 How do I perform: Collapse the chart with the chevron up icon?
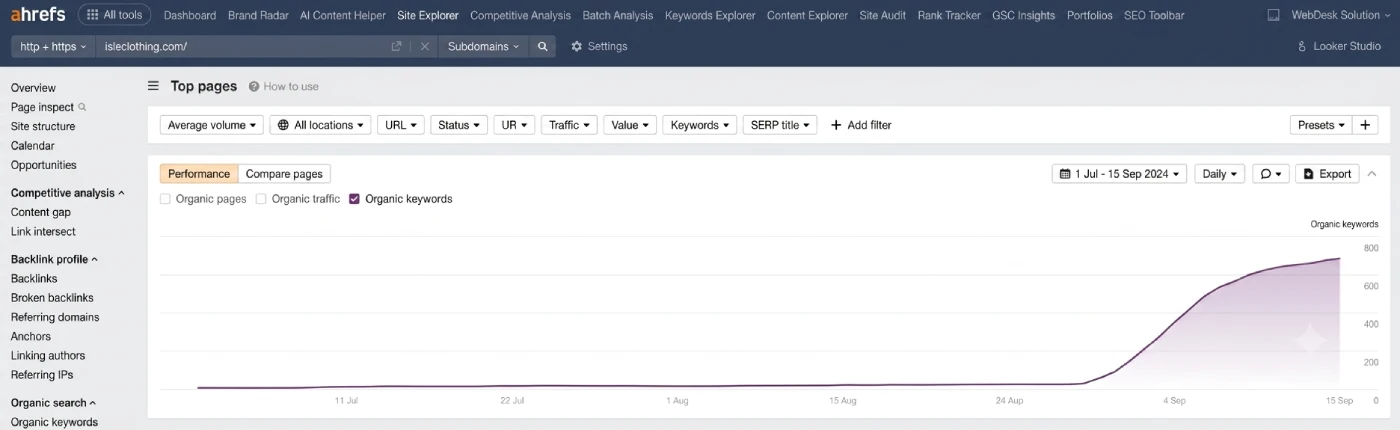(1371, 174)
